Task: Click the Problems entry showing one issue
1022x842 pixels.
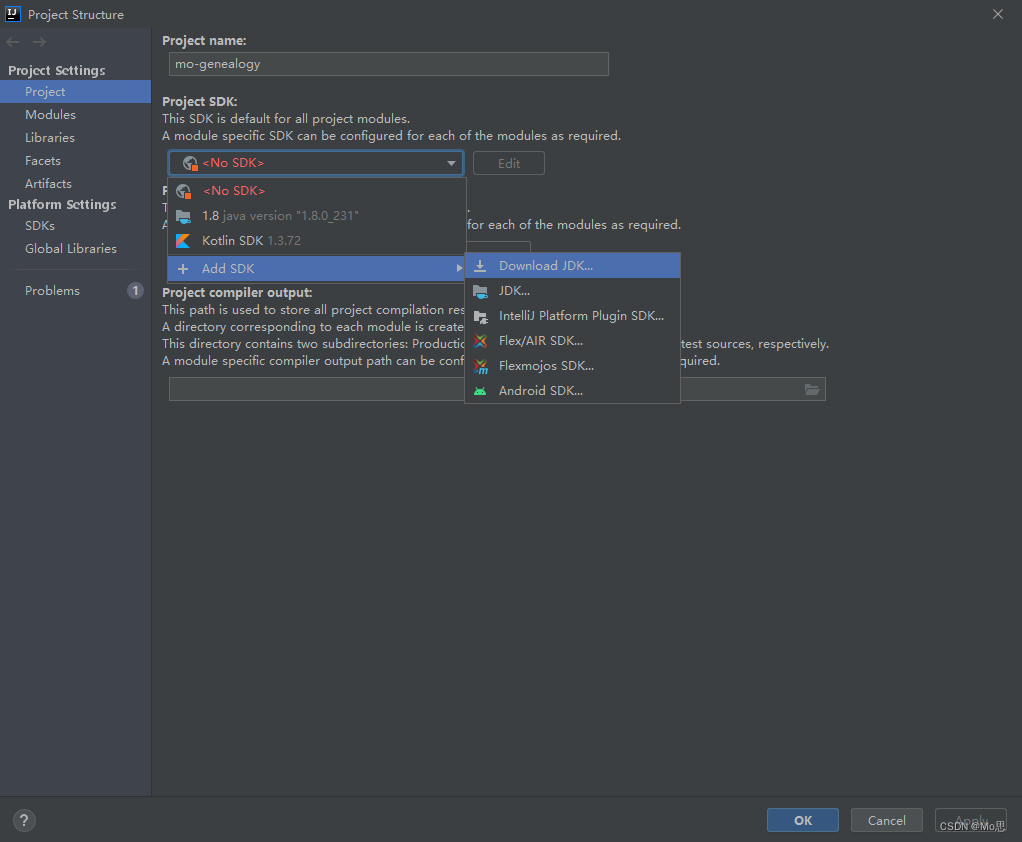Action: (52, 290)
